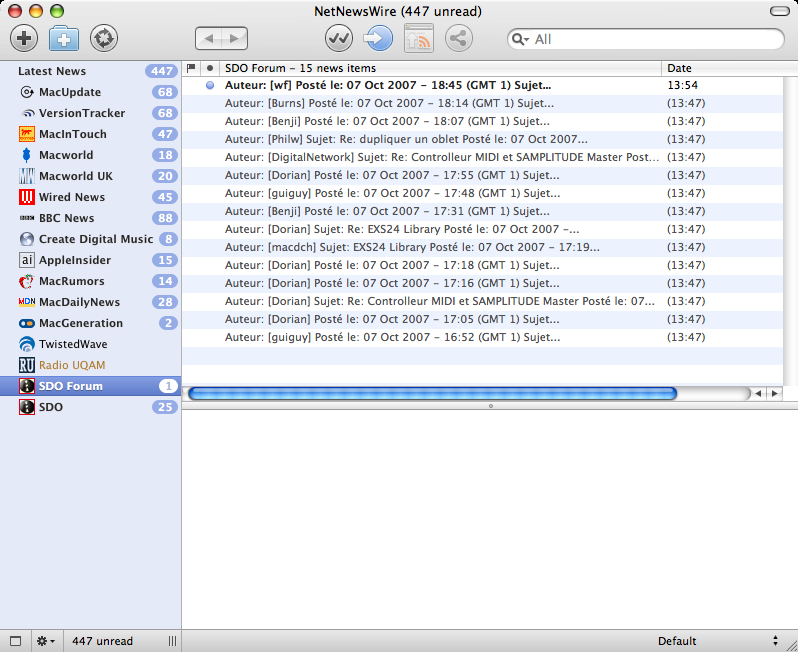
Task: Click the unread dot column header
Action: 210,68
